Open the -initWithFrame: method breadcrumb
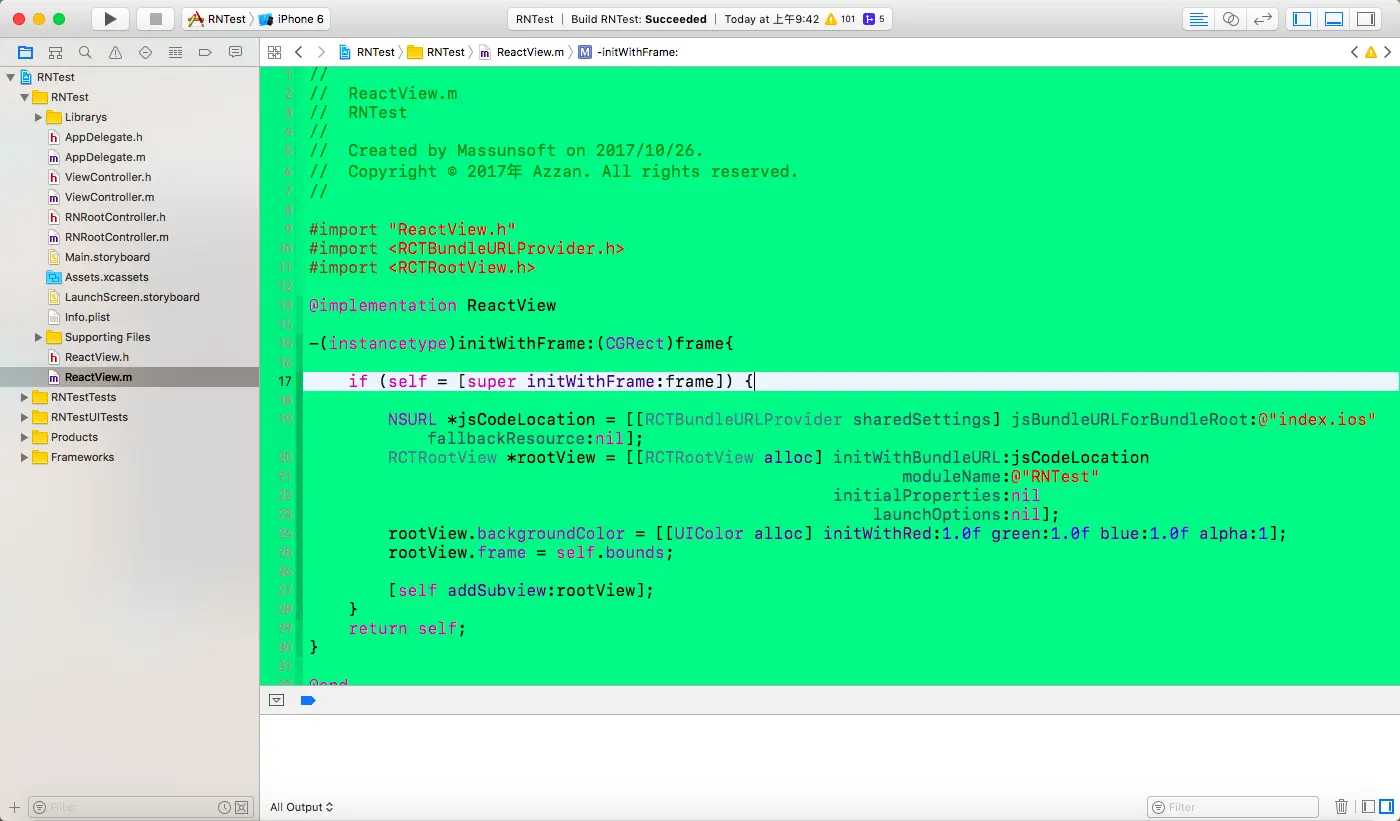This screenshot has width=1400, height=821. click(628, 52)
